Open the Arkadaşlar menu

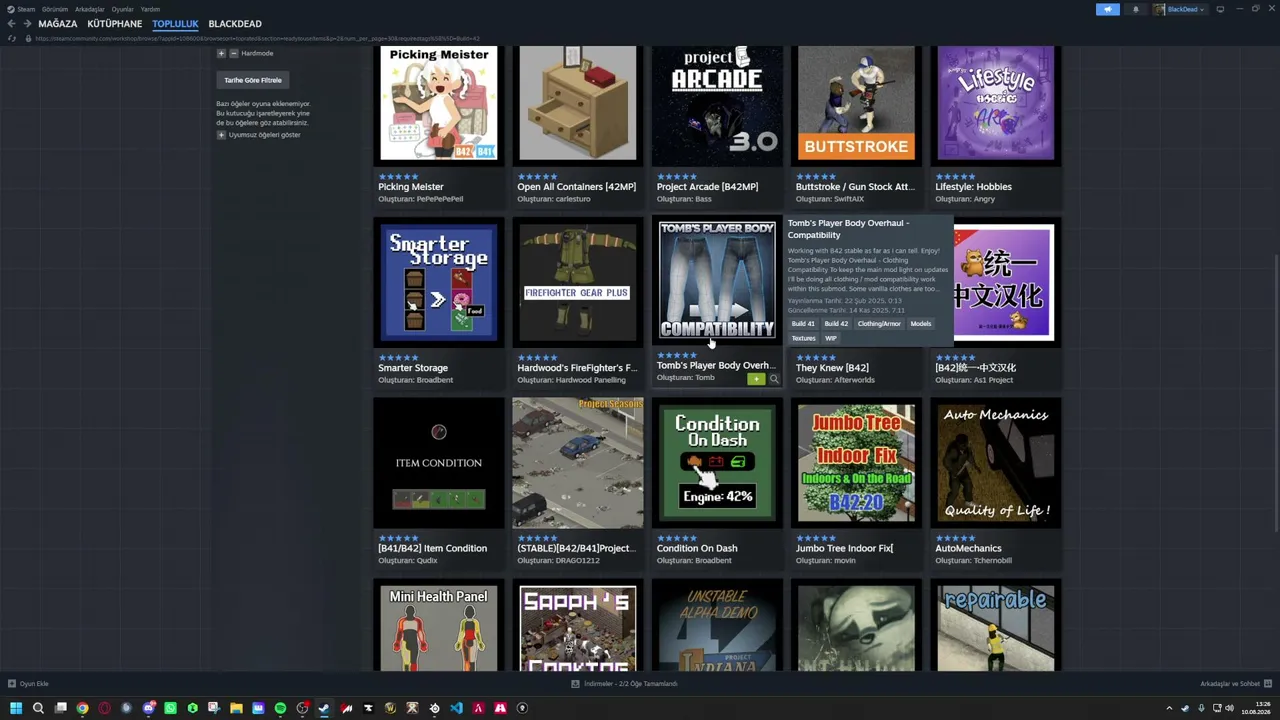click(x=90, y=9)
